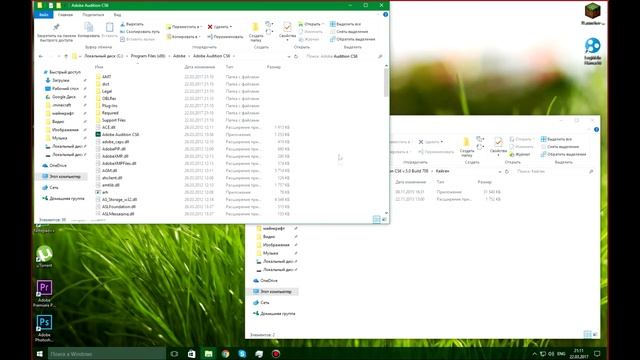Switch to Поделиться tab in Audition window

(x=93, y=15)
